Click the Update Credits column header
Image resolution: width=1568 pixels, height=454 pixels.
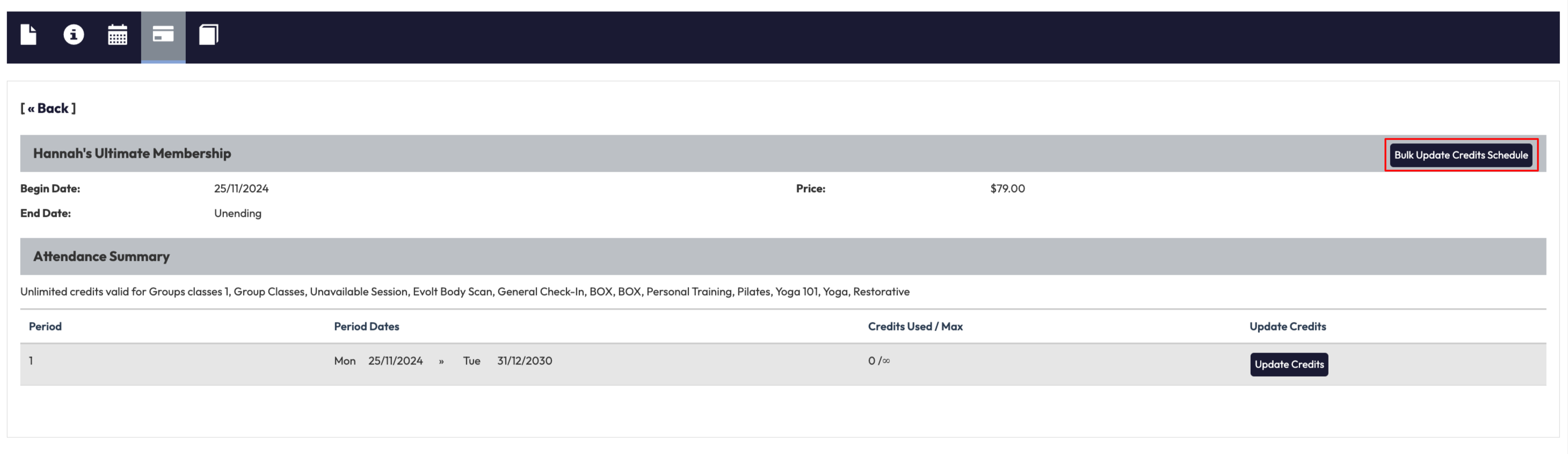[x=1287, y=326]
